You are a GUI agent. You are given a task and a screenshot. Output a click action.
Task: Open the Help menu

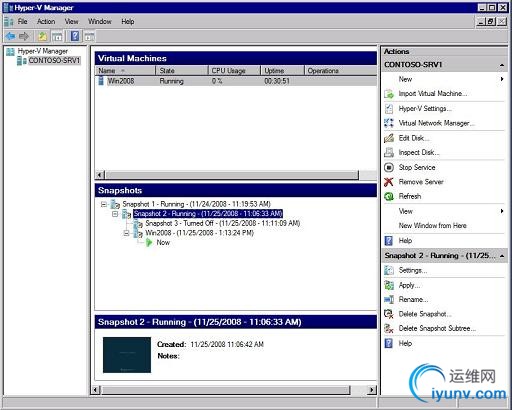[128, 22]
